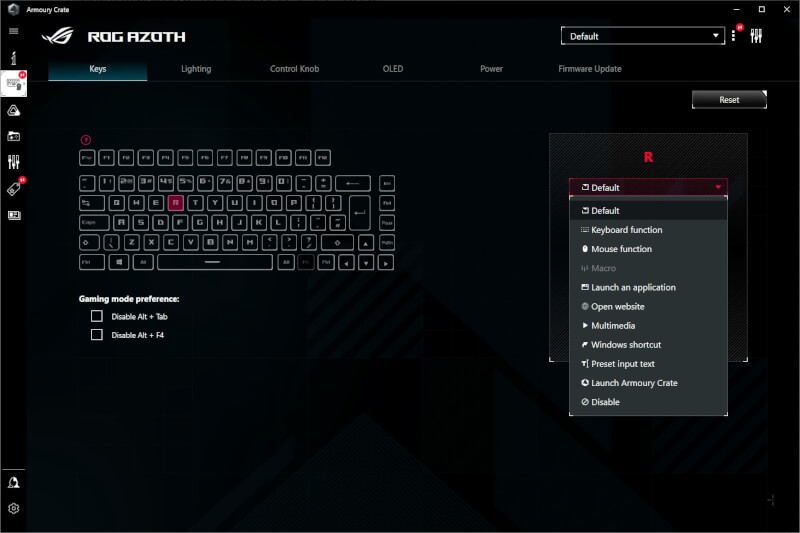This screenshot has height=533, width=800.
Task: Select the left Alt key
Action: click(x=143, y=262)
